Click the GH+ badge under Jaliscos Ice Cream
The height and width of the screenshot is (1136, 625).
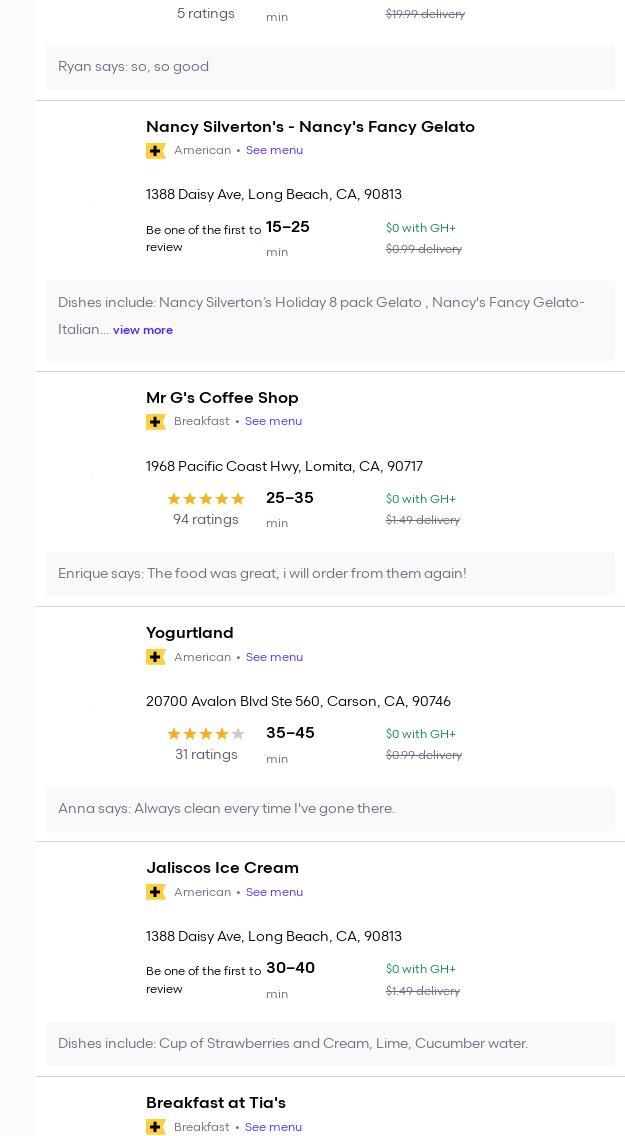[x=156, y=892]
